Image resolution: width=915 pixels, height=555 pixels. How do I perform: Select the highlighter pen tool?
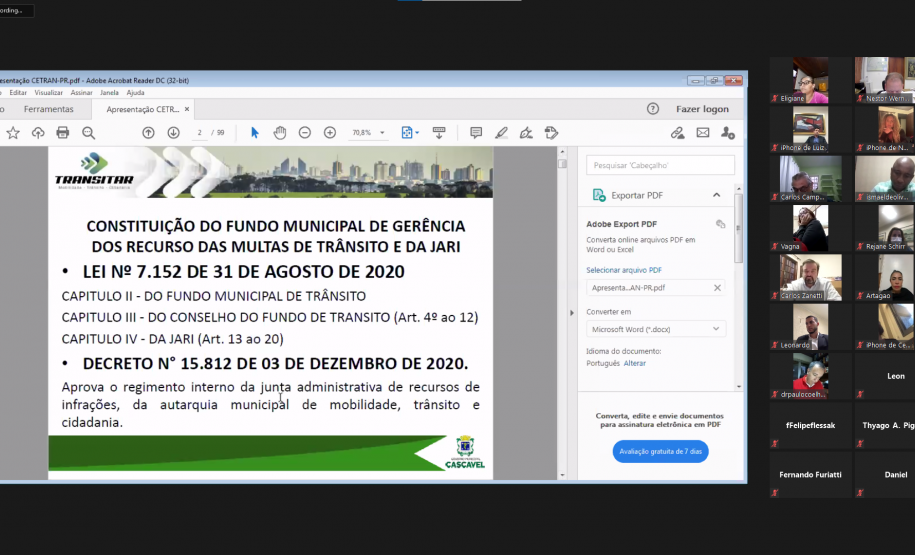coord(501,133)
